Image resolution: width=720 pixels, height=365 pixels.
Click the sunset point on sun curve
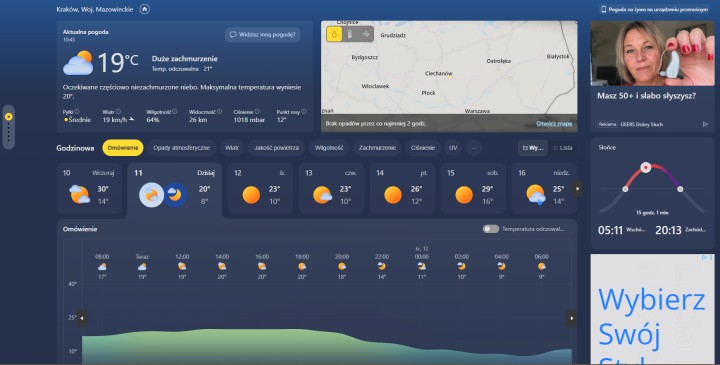coord(680,189)
